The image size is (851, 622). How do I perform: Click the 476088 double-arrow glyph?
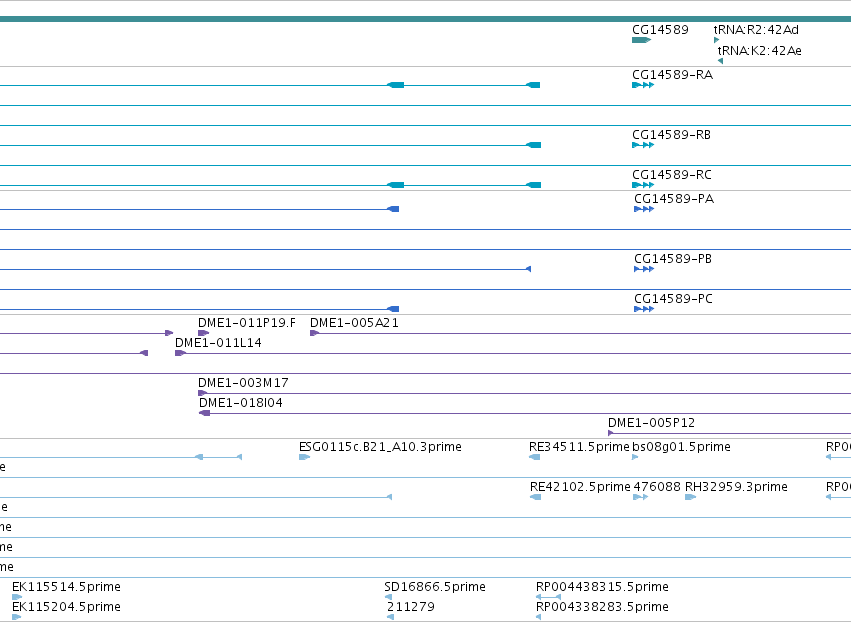[640, 497]
